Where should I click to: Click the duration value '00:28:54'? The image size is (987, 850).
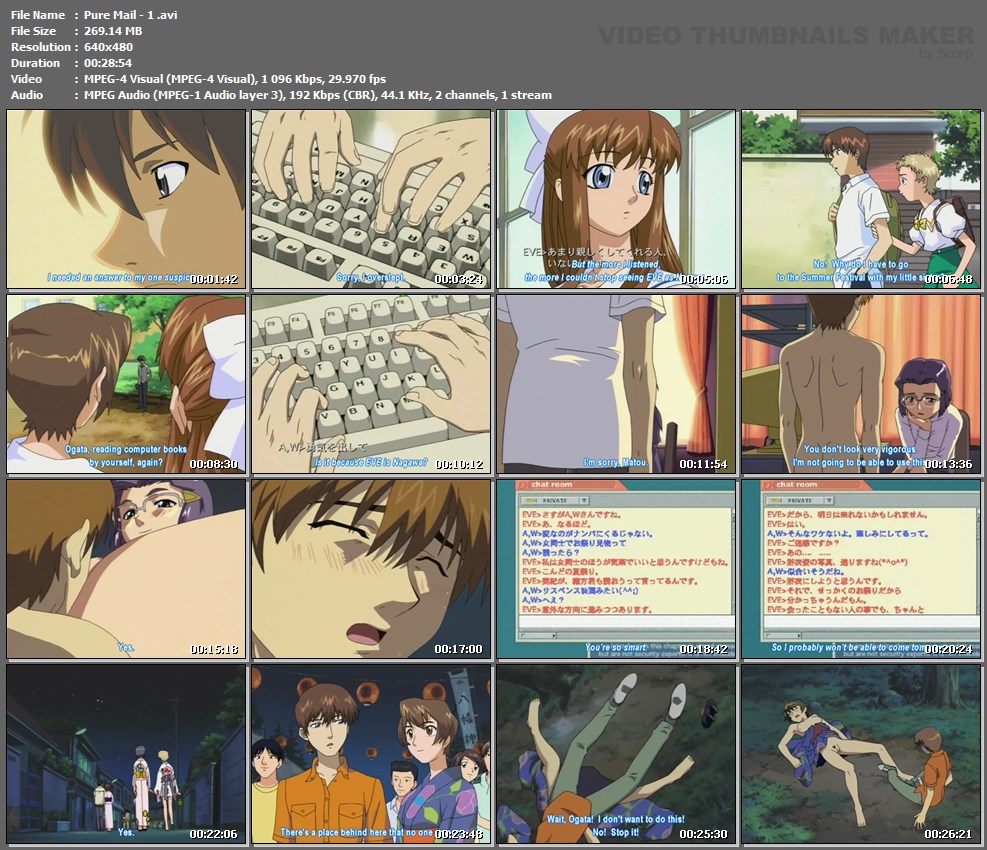[x=108, y=63]
